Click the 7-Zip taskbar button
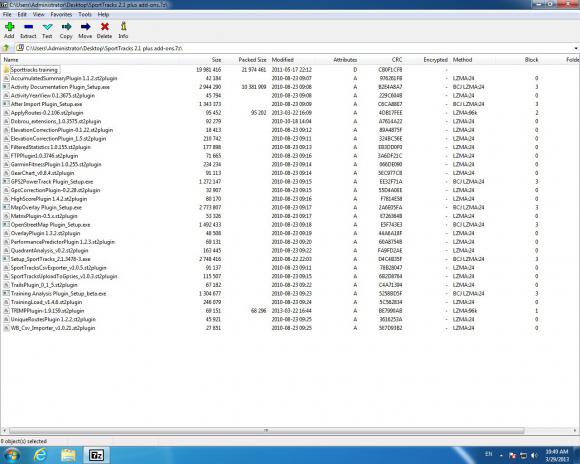The height and width of the screenshot is (464, 580). [x=97, y=455]
